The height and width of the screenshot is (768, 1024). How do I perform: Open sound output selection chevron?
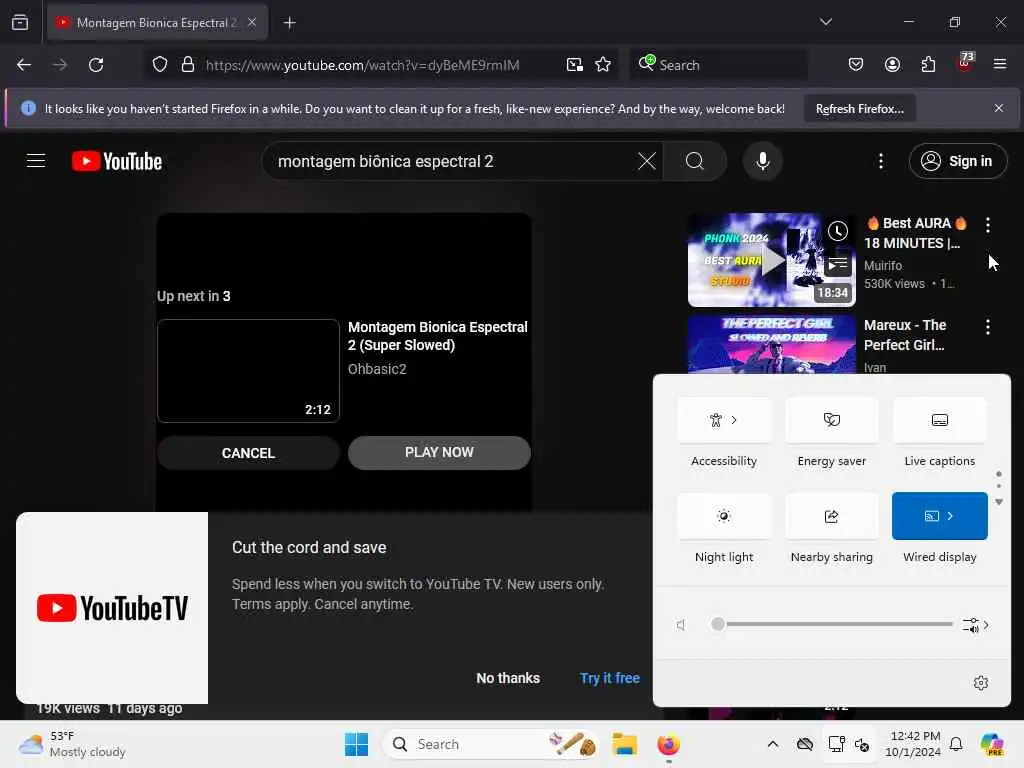click(x=976, y=625)
